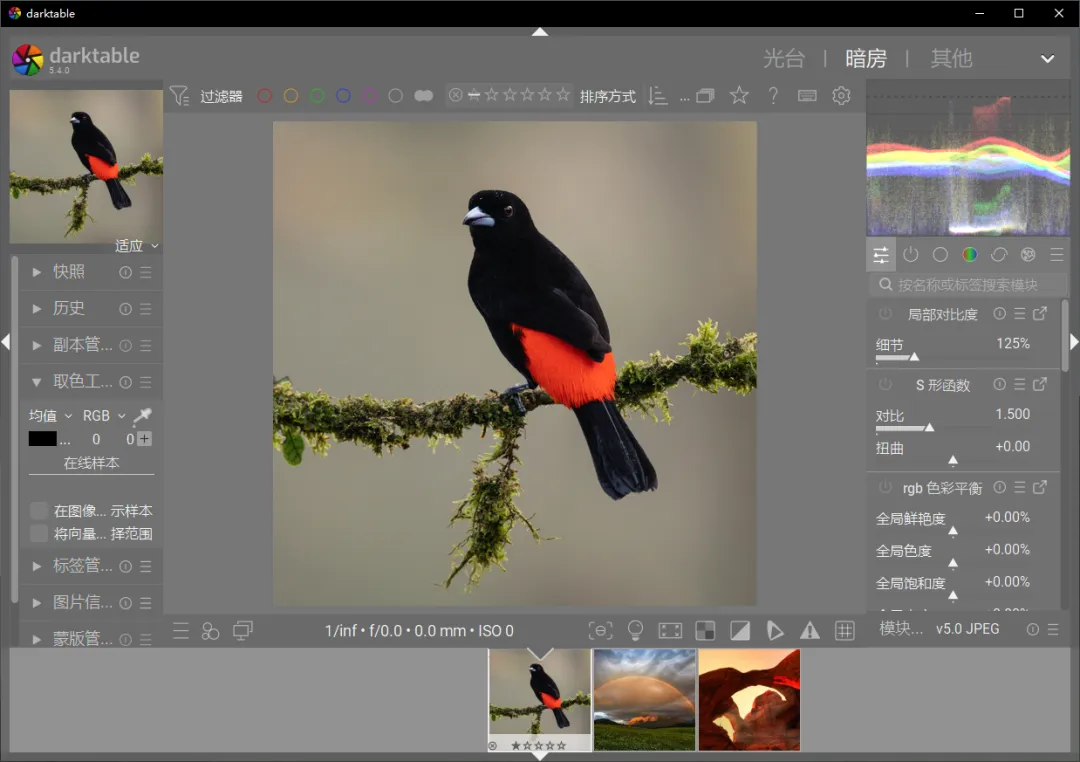Click the sort order direction icon
1080x762 pixels.
tap(658, 96)
